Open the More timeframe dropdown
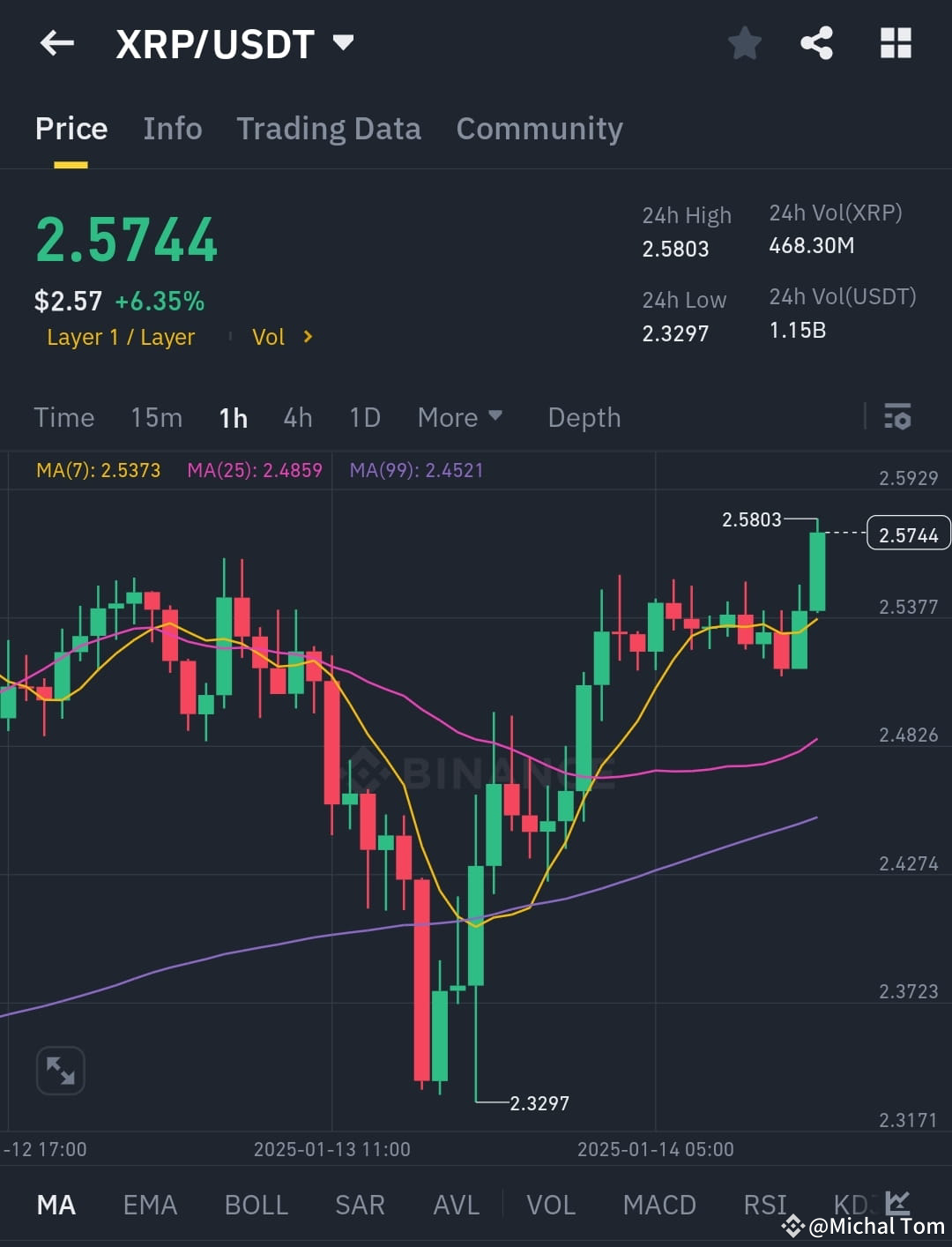 click(459, 417)
